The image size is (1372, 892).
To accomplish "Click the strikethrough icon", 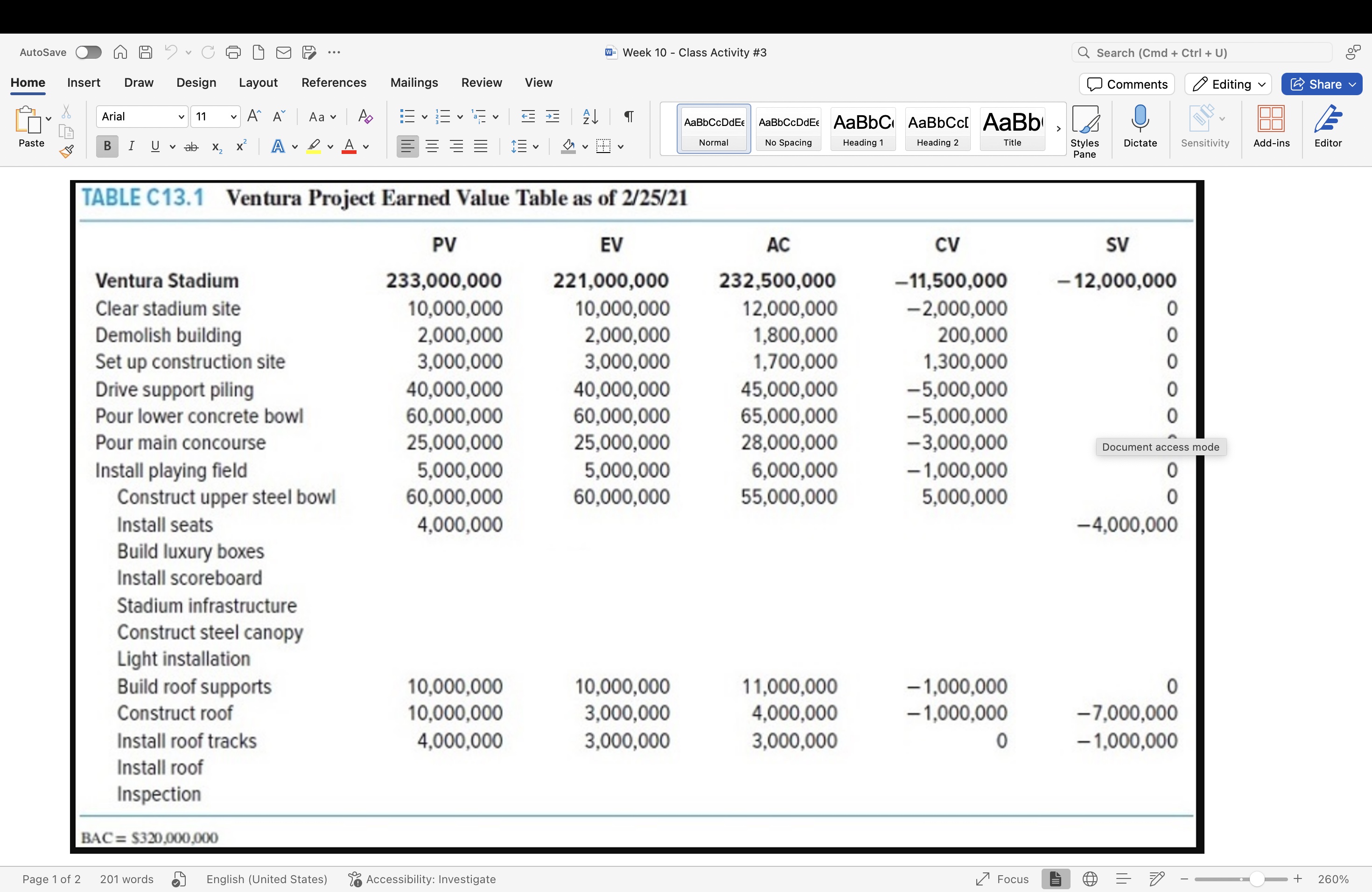I will tap(191, 146).
